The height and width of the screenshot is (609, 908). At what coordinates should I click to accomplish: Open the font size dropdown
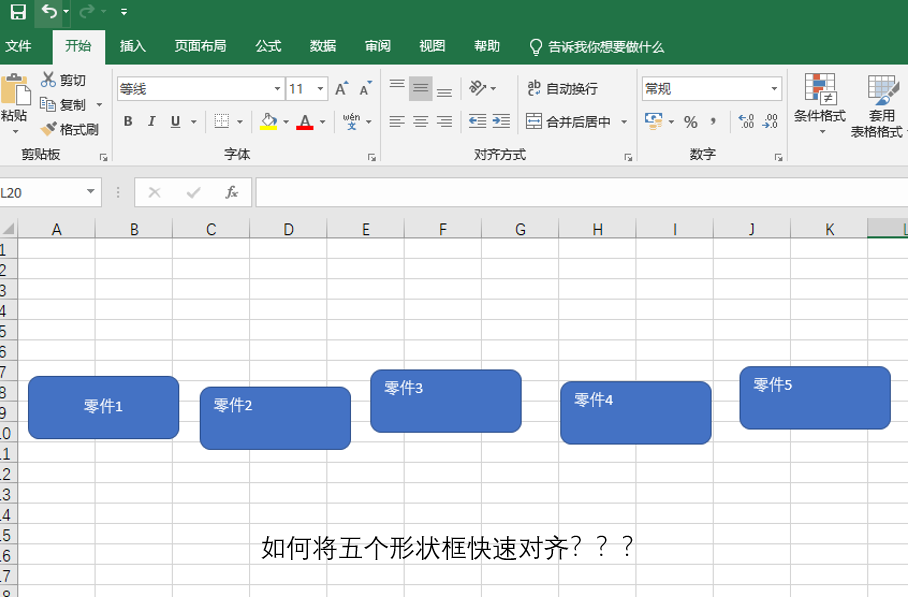point(320,89)
